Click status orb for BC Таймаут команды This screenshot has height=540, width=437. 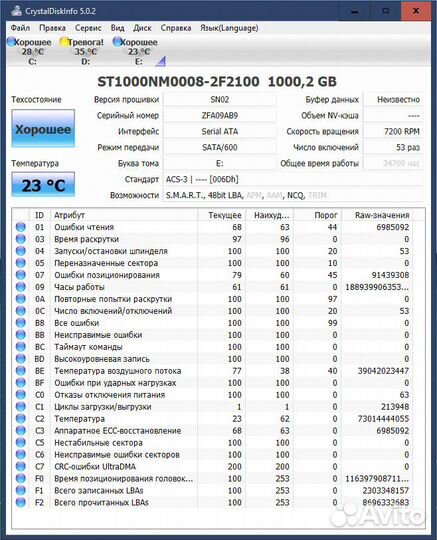coord(21,347)
